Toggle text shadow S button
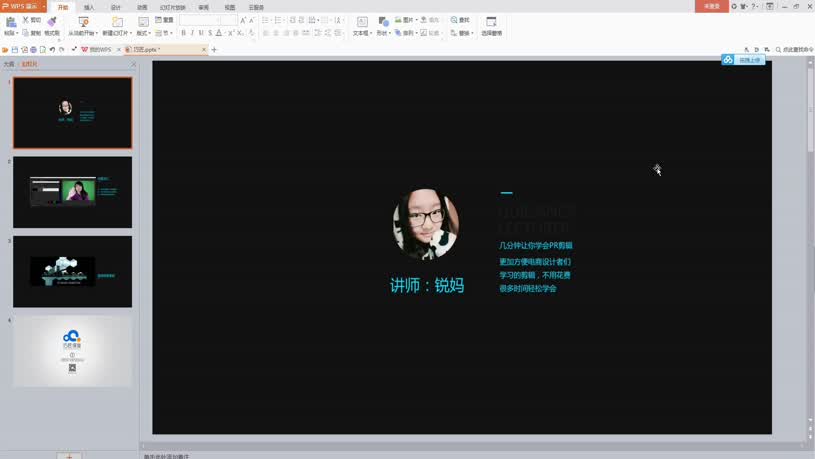Viewport: 815px width, 459px height. pyautogui.click(x=210, y=33)
